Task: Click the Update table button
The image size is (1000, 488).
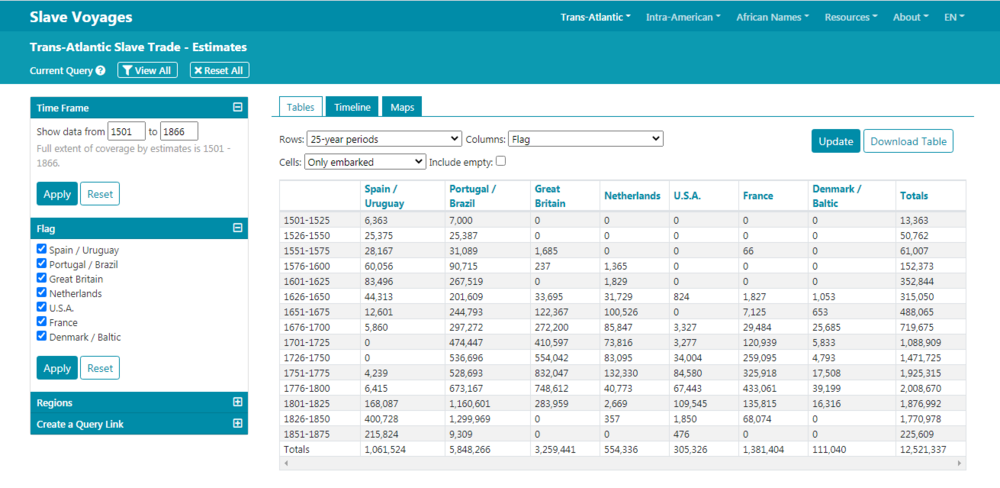Action: [835, 141]
